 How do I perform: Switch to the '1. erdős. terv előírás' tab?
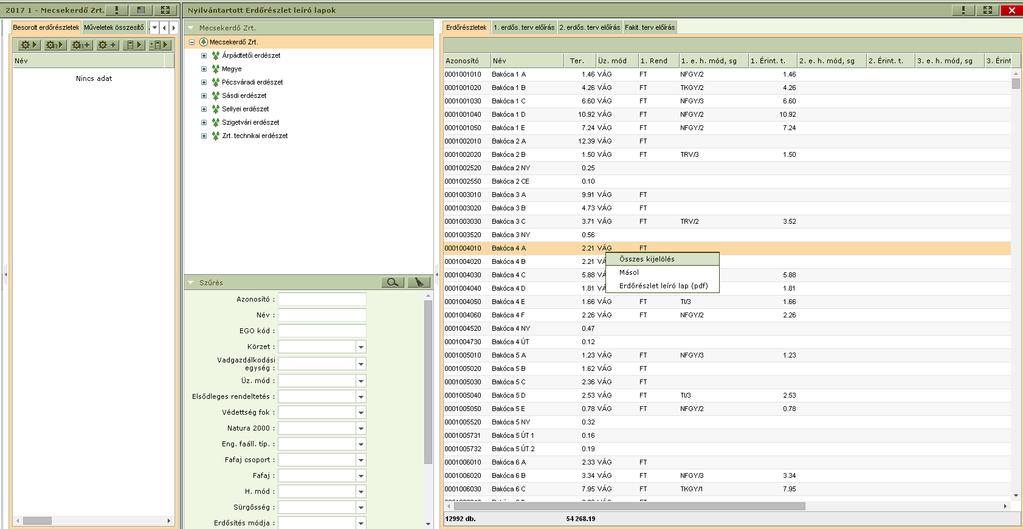(524, 27)
